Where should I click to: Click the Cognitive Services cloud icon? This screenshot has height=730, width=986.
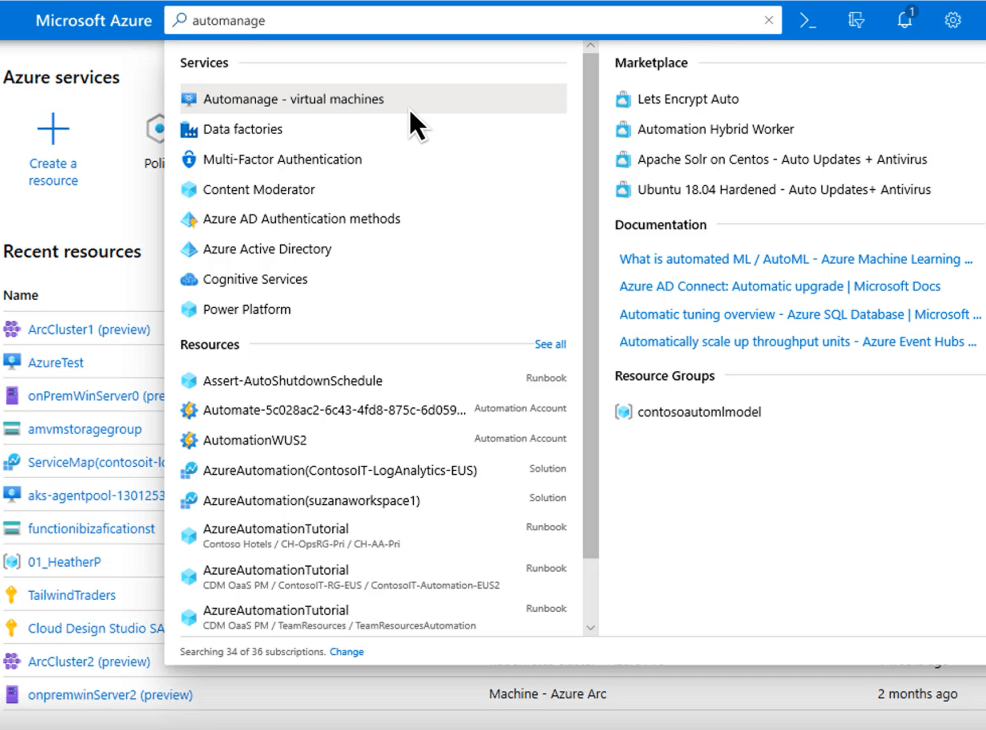click(x=188, y=279)
